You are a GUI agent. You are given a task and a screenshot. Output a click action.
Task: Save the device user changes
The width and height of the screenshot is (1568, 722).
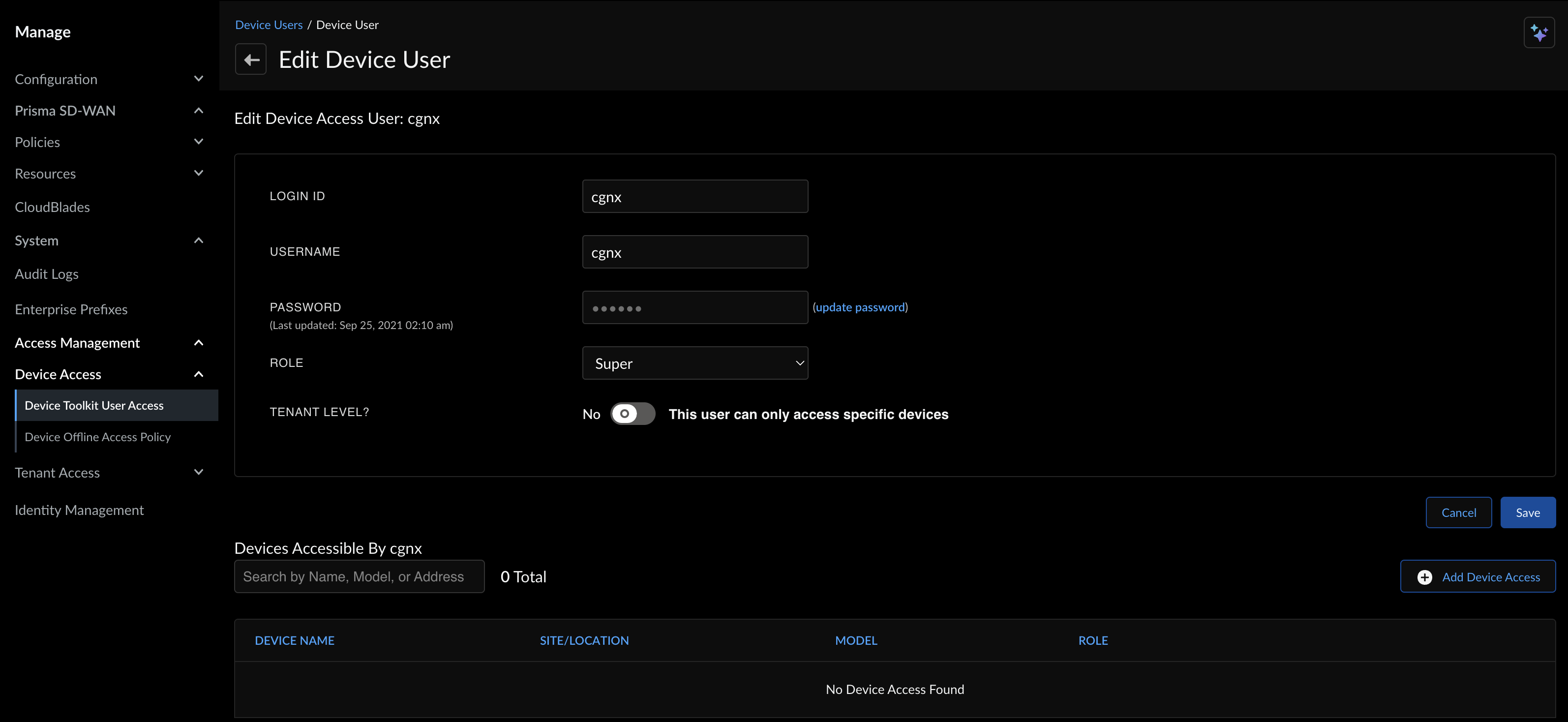click(x=1528, y=512)
